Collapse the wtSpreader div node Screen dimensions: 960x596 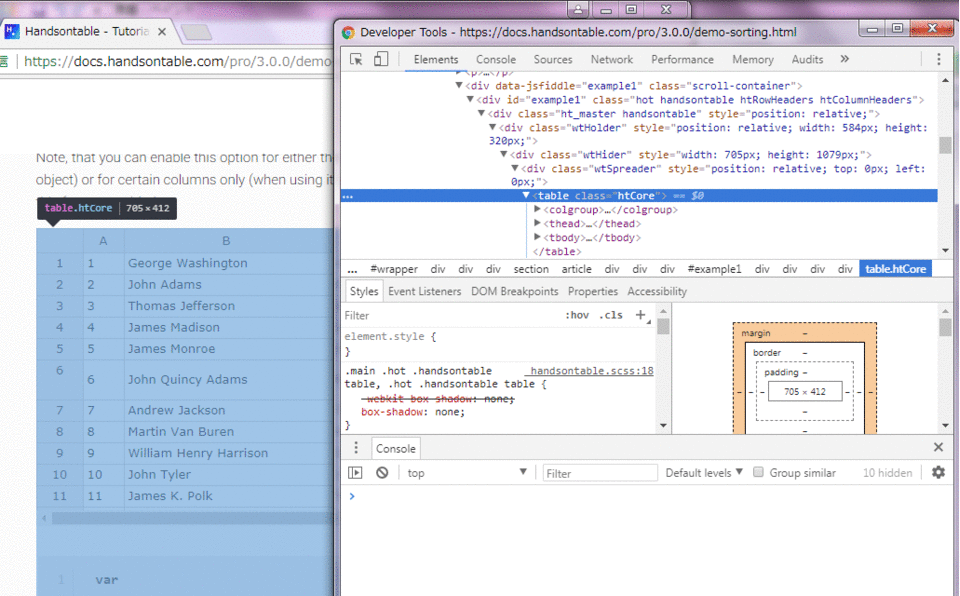(x=514, y=168)
